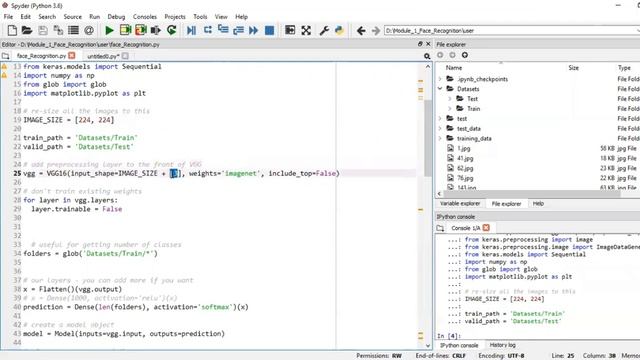
Task: Close the face_Recognition.py tab
Action: pos(72,56)
